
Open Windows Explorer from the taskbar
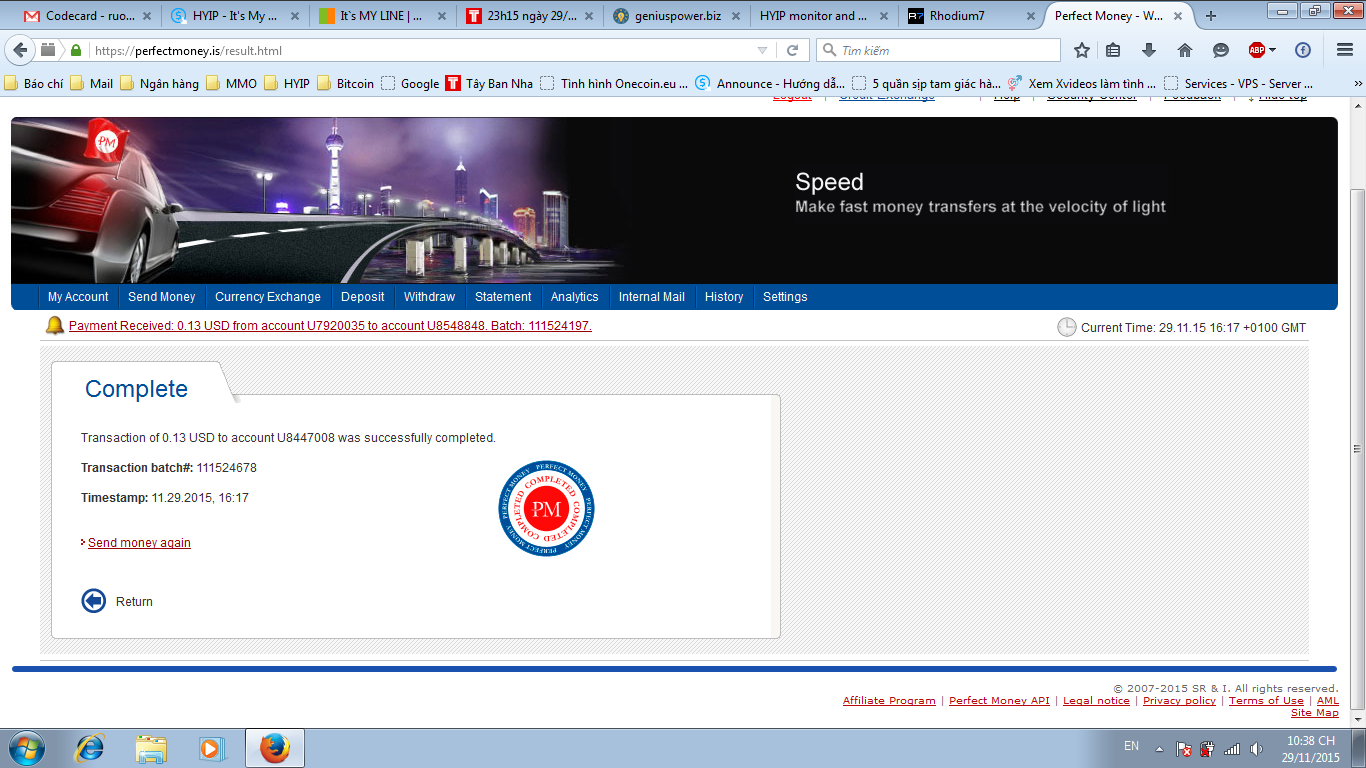151,748
